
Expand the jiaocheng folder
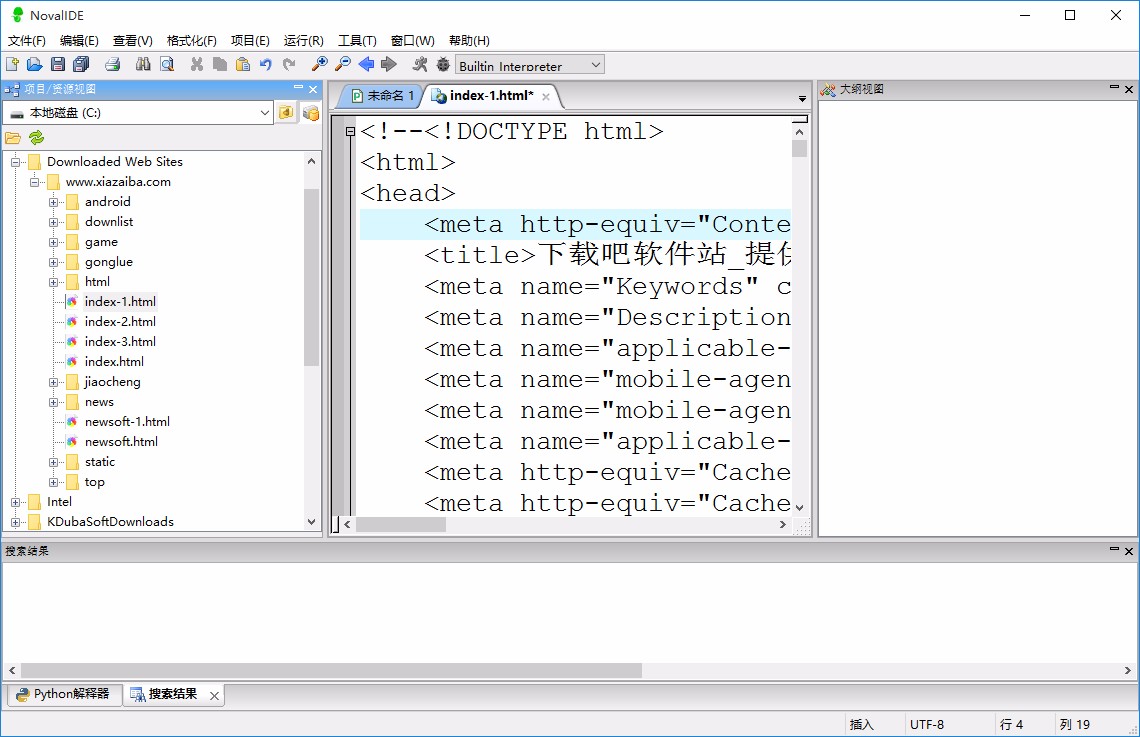(53, 382)
